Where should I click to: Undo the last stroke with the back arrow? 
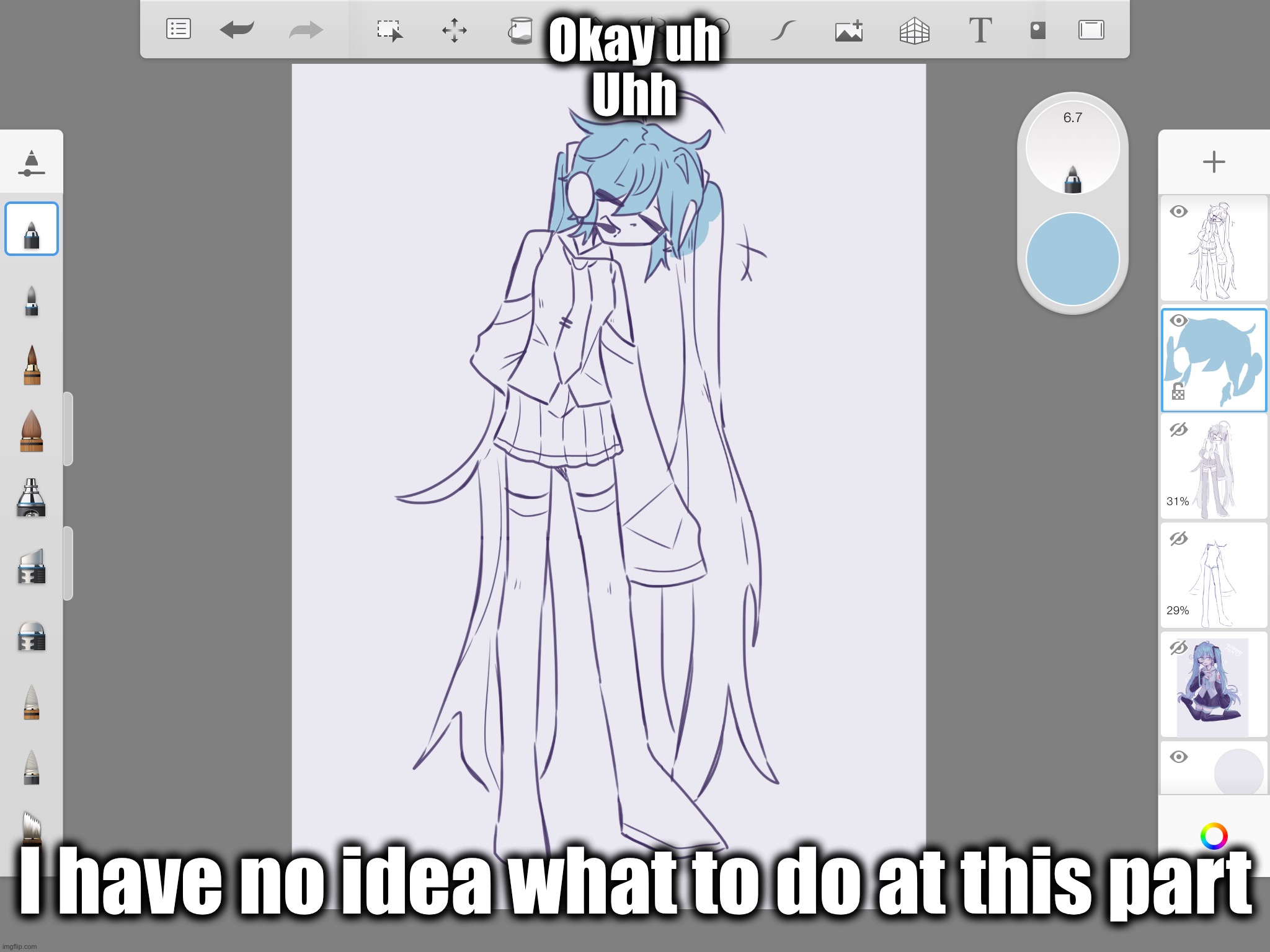(x=237, y=29)
